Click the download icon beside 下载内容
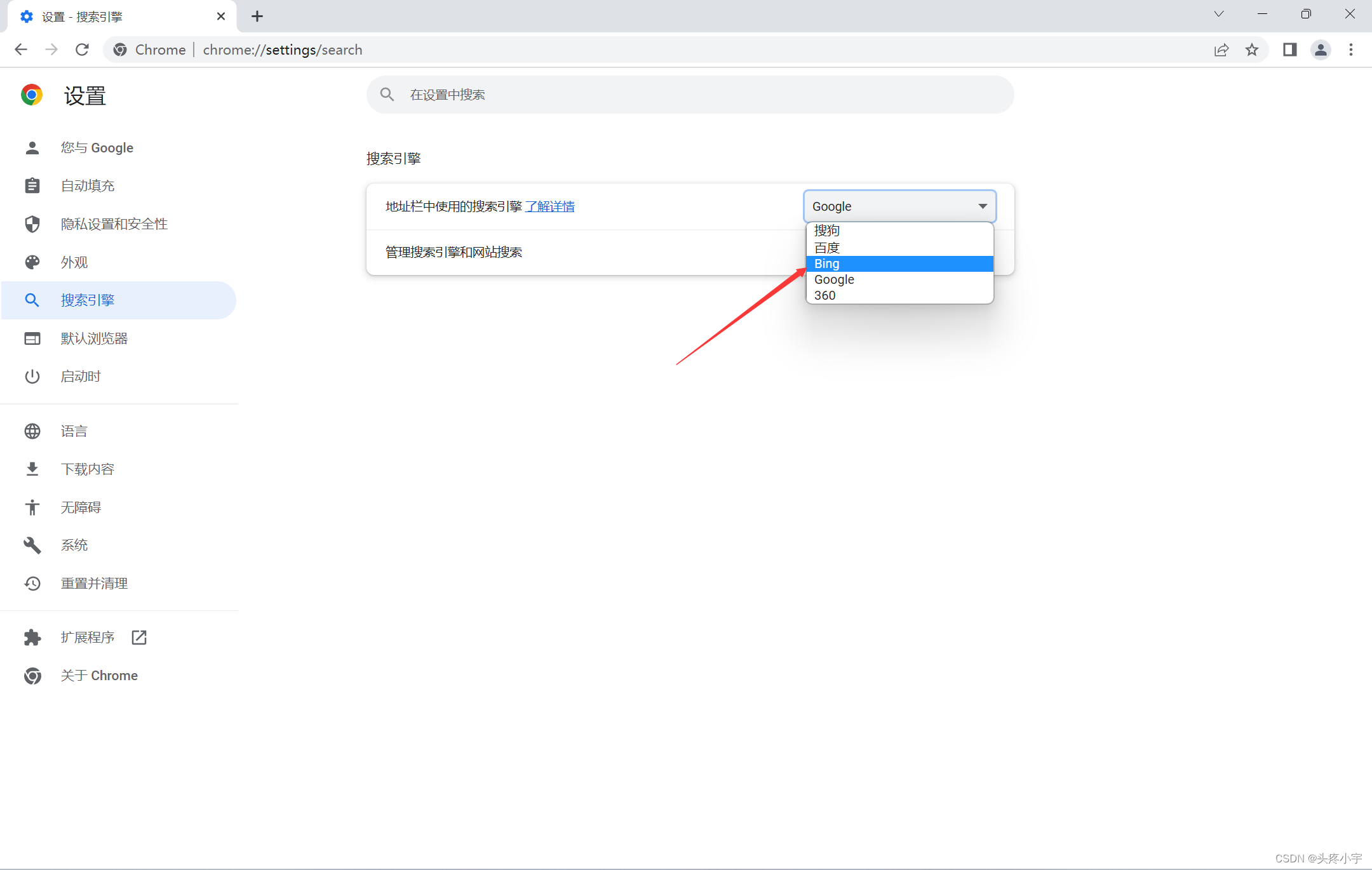Screen dimensions: 1372x870 32,469
